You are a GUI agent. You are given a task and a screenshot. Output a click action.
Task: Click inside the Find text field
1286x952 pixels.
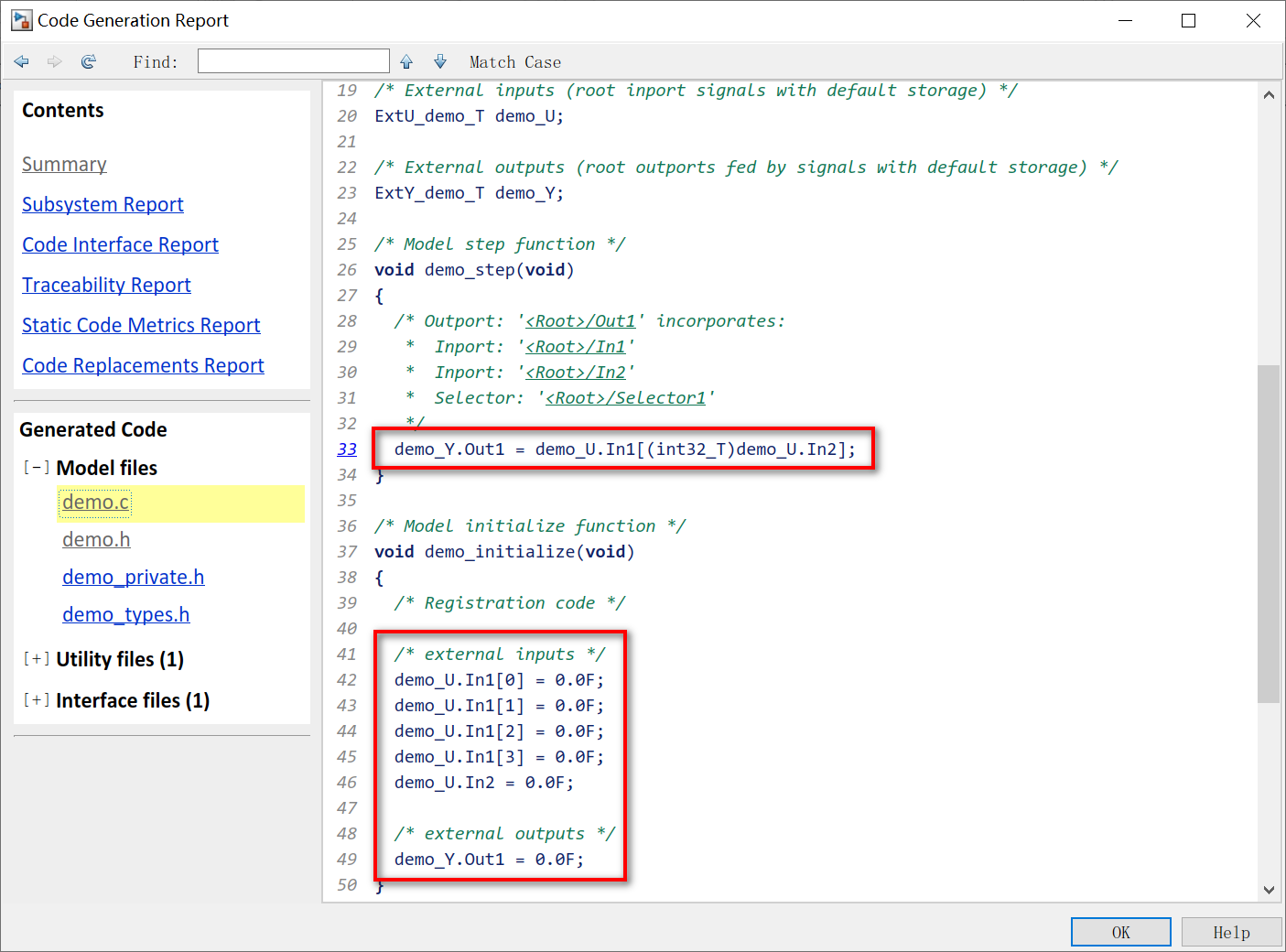[x=293, y=60]
